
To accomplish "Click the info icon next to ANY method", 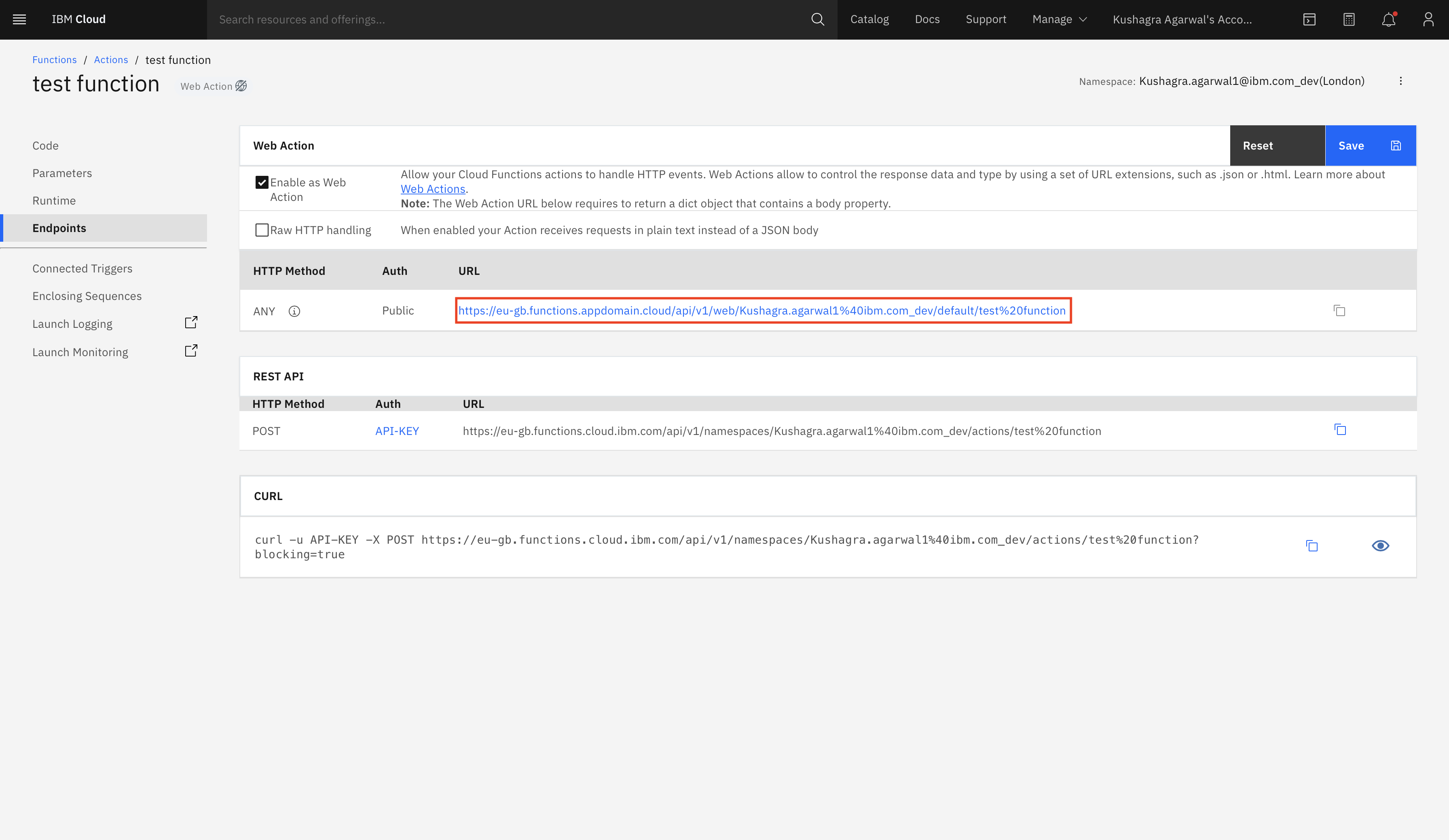I will [x=294, y=311].
